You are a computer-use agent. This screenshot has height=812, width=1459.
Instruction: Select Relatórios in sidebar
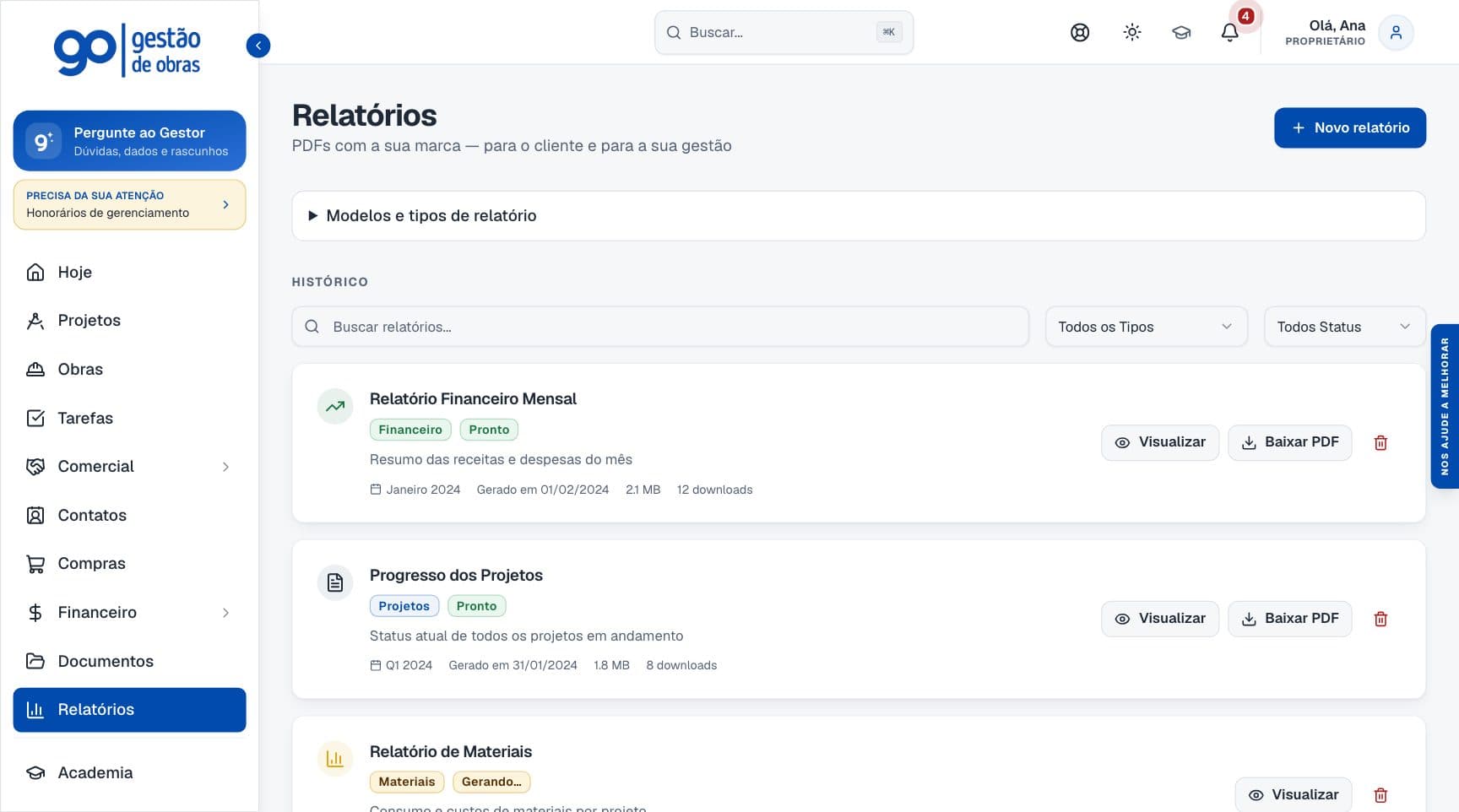point(129,710)
